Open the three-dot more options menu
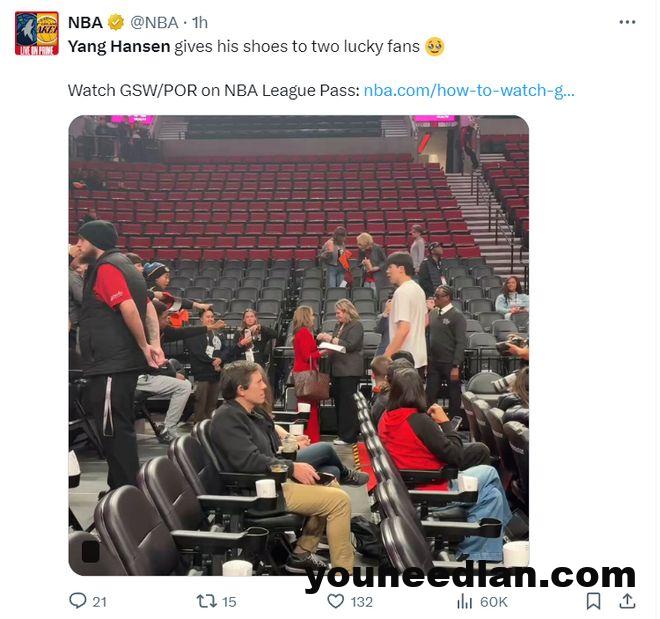The width and height of the screenshot is (660, 619). [627, 22]
